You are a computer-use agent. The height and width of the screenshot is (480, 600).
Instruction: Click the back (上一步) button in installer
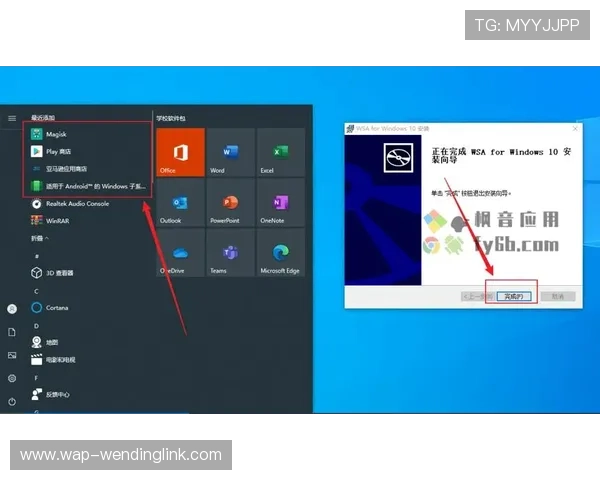click(478, 296)
